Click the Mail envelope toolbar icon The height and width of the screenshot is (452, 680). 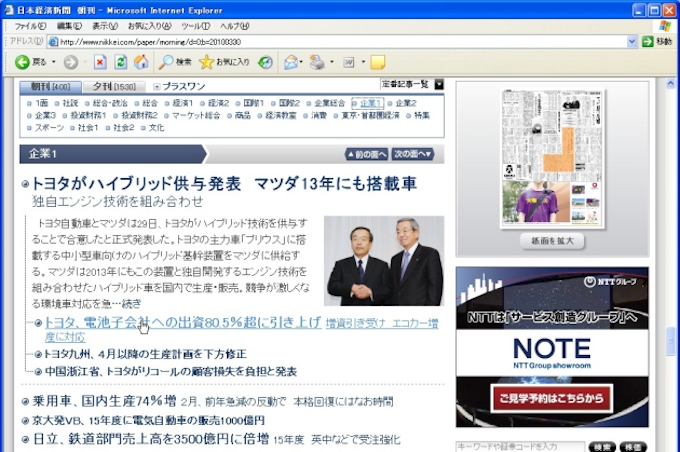tap(290, 62)
